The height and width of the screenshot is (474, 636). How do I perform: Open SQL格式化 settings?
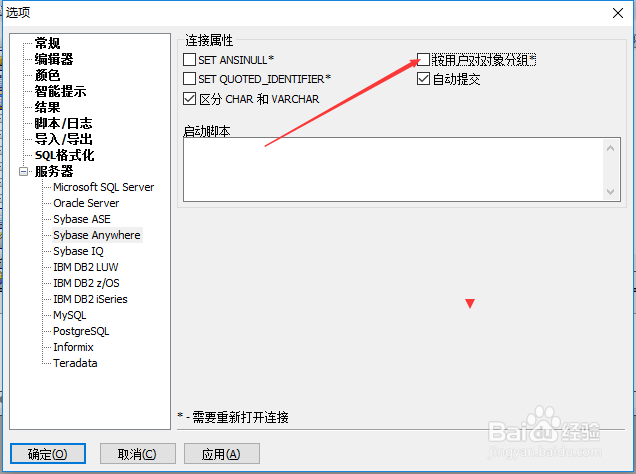click(64, 155)
